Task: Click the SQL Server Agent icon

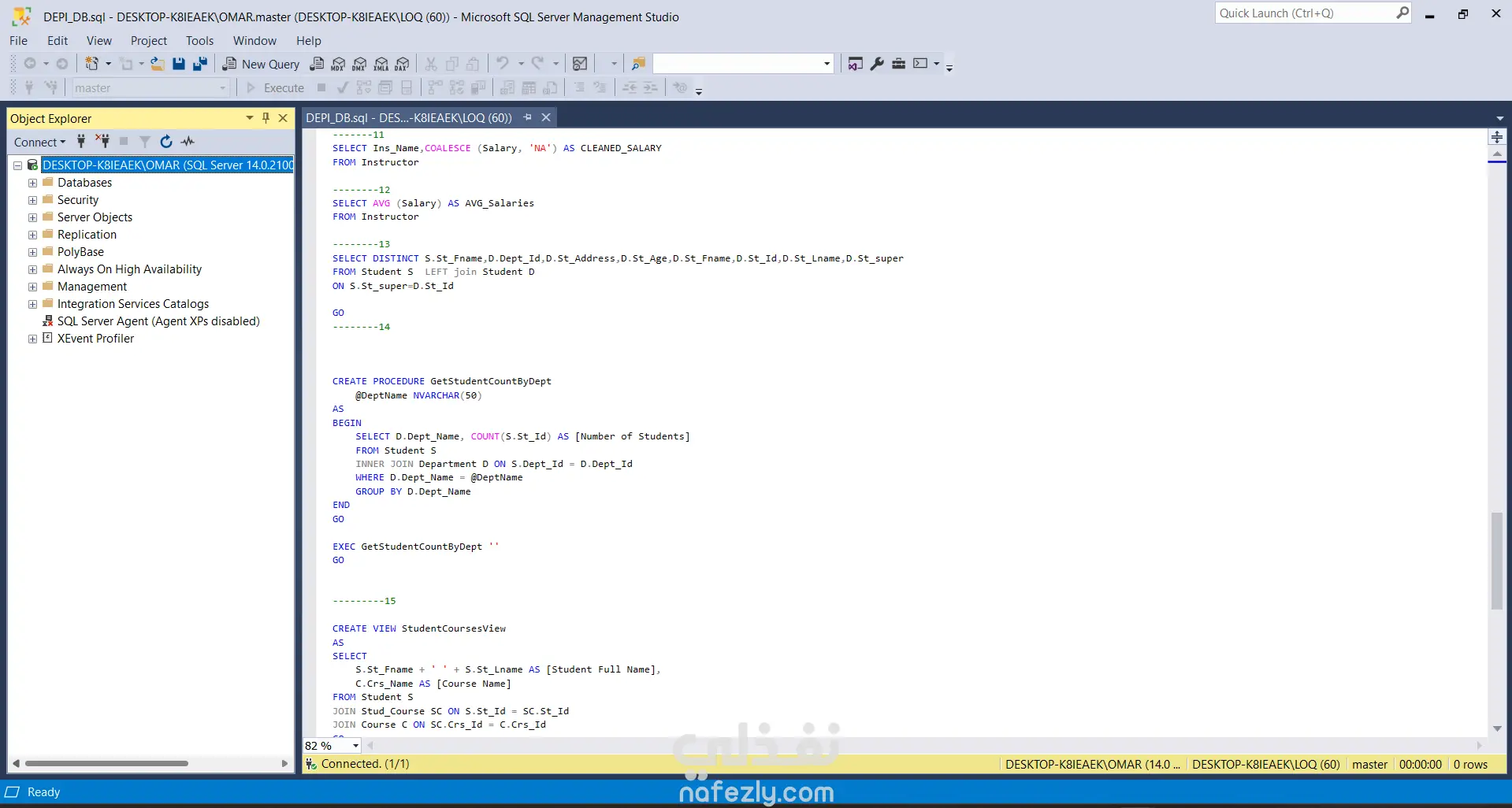Action: tap(47, 321)
